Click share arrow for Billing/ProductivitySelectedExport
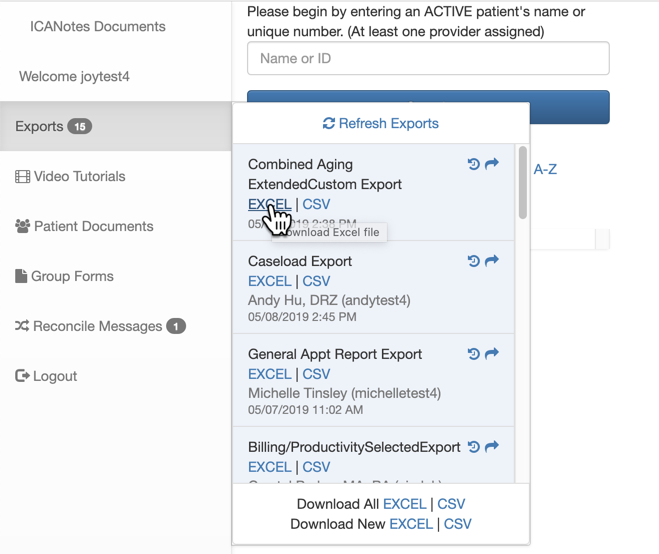This screenshot has height=554, width=659. click(x=492, y=447)
